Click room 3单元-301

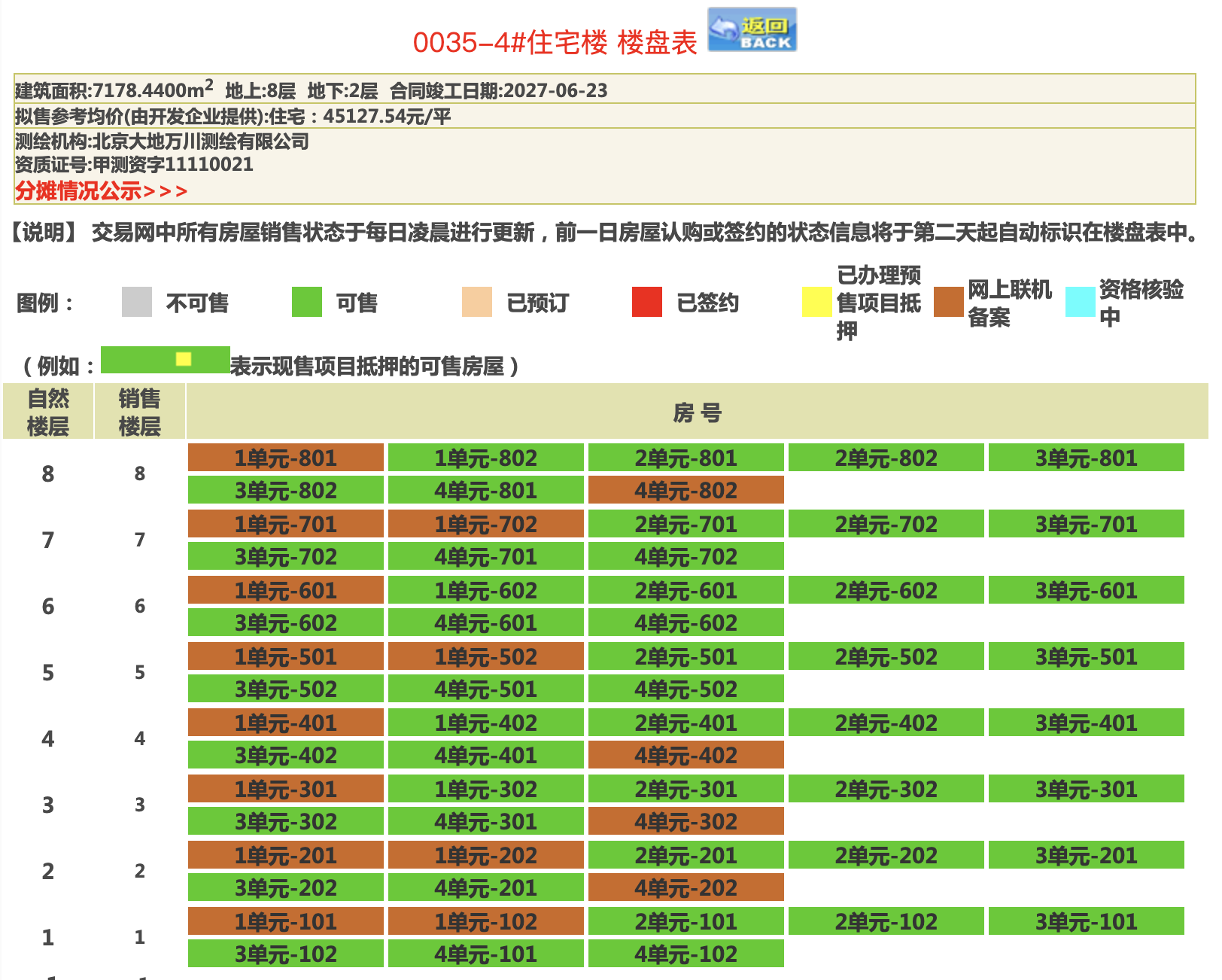(1086, 789)
